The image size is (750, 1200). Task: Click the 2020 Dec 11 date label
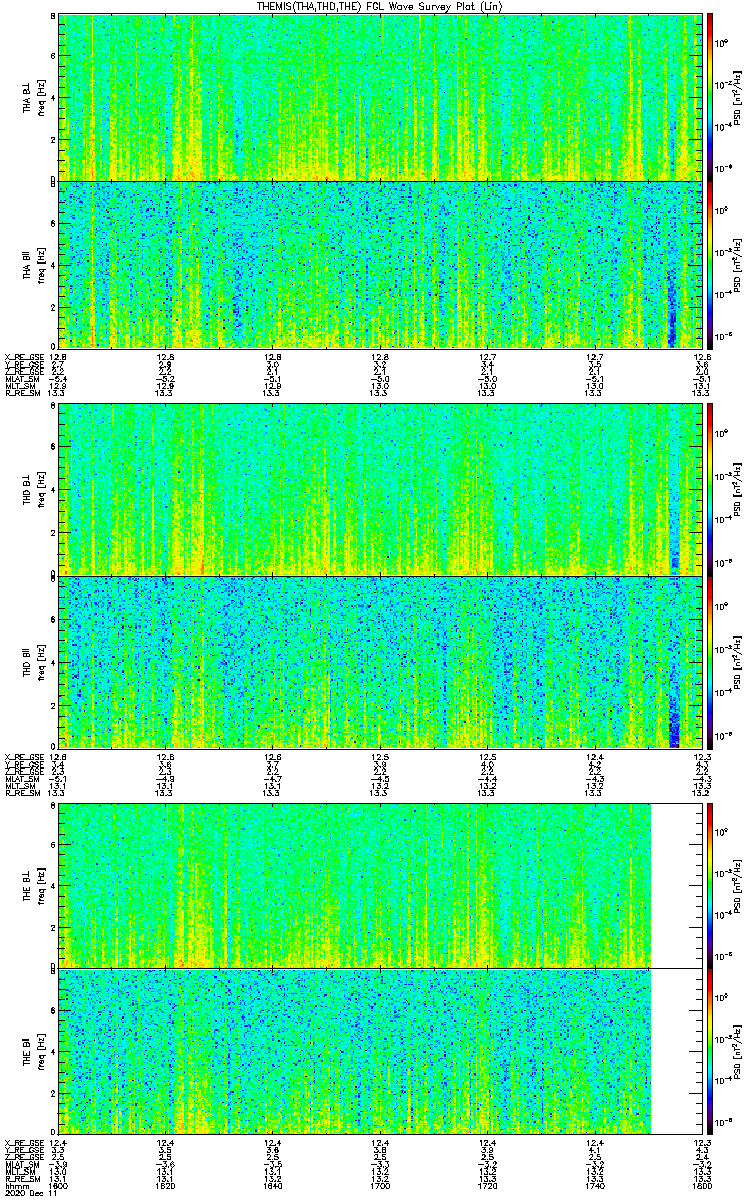(20, 1193)
